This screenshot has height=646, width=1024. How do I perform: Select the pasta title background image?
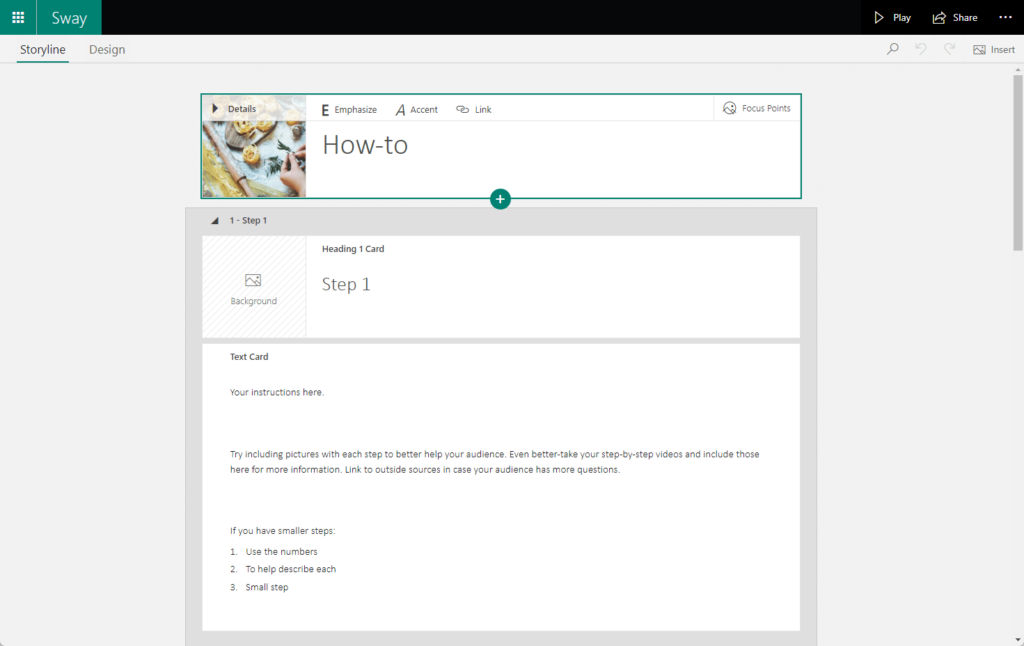click(254, 157)
